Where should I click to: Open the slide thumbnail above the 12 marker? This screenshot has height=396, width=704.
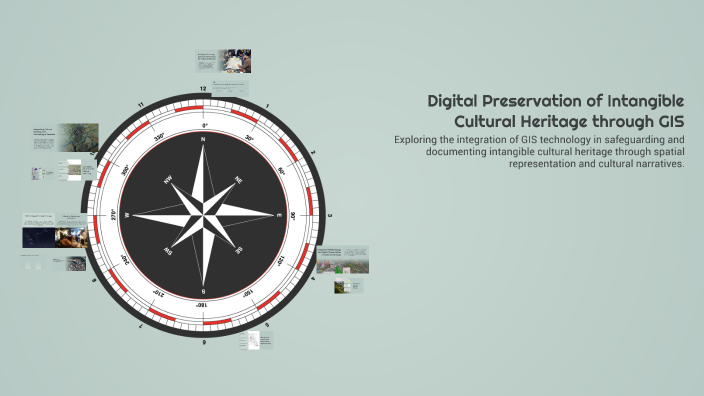pos(223,61)
